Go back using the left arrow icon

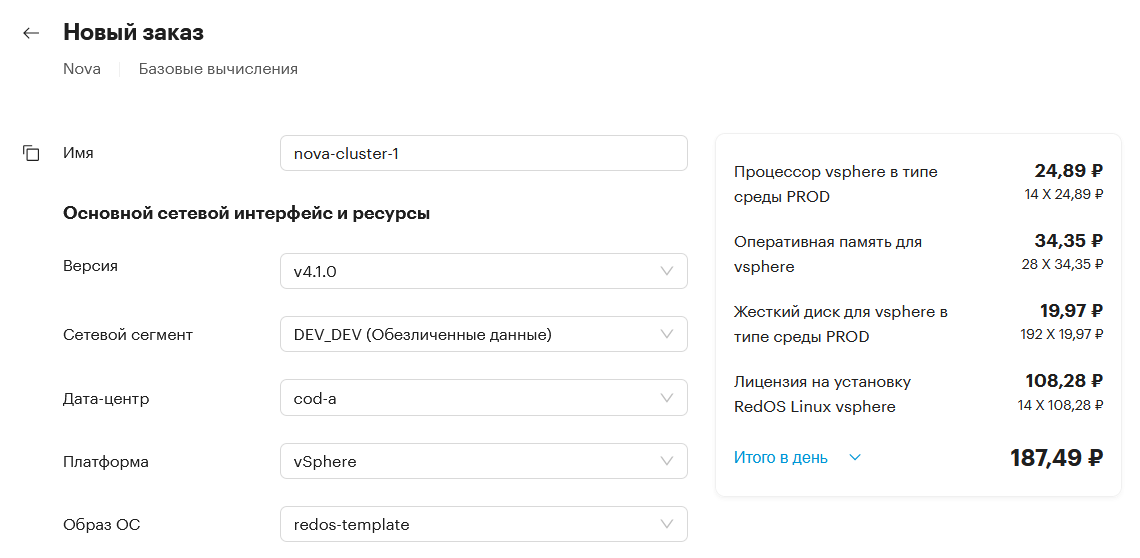point(31,33)
